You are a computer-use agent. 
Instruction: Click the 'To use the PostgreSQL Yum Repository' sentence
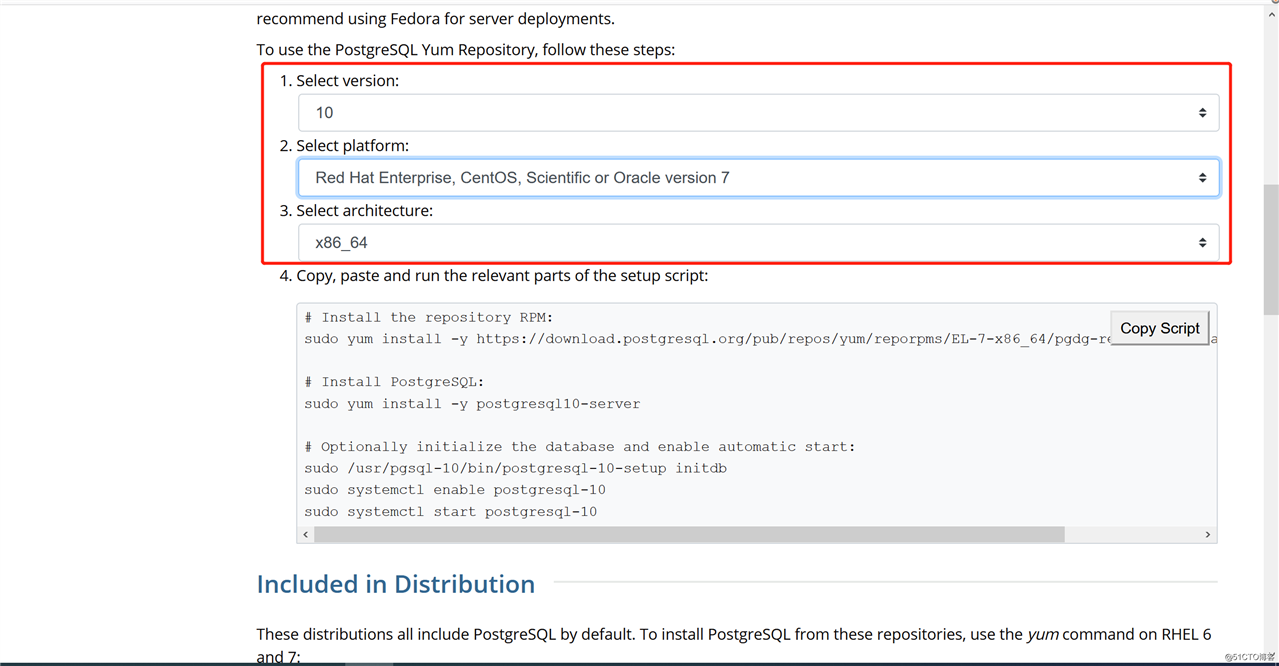point(466,49)
